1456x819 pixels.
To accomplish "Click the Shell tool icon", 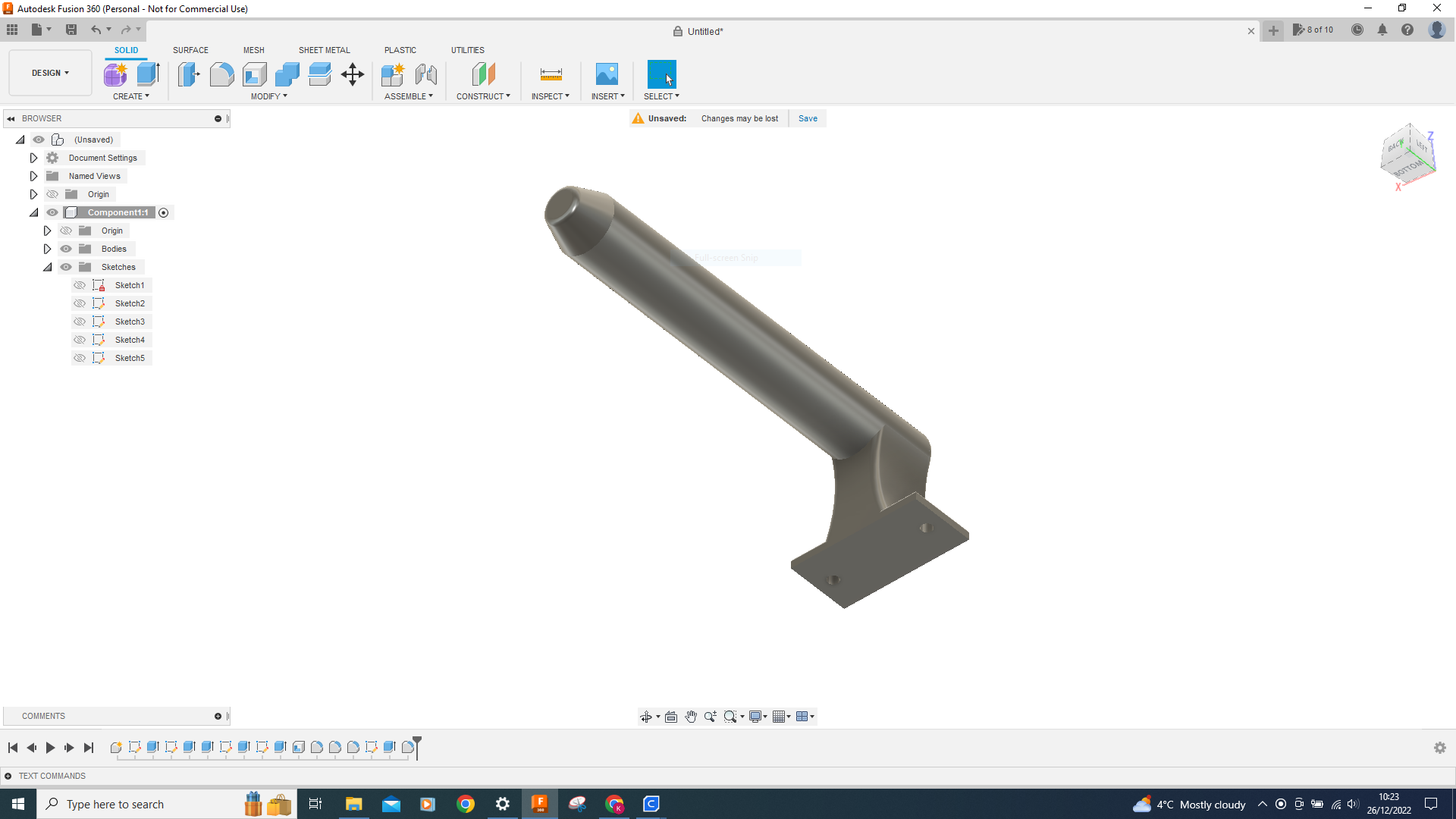I will [255, 74].
